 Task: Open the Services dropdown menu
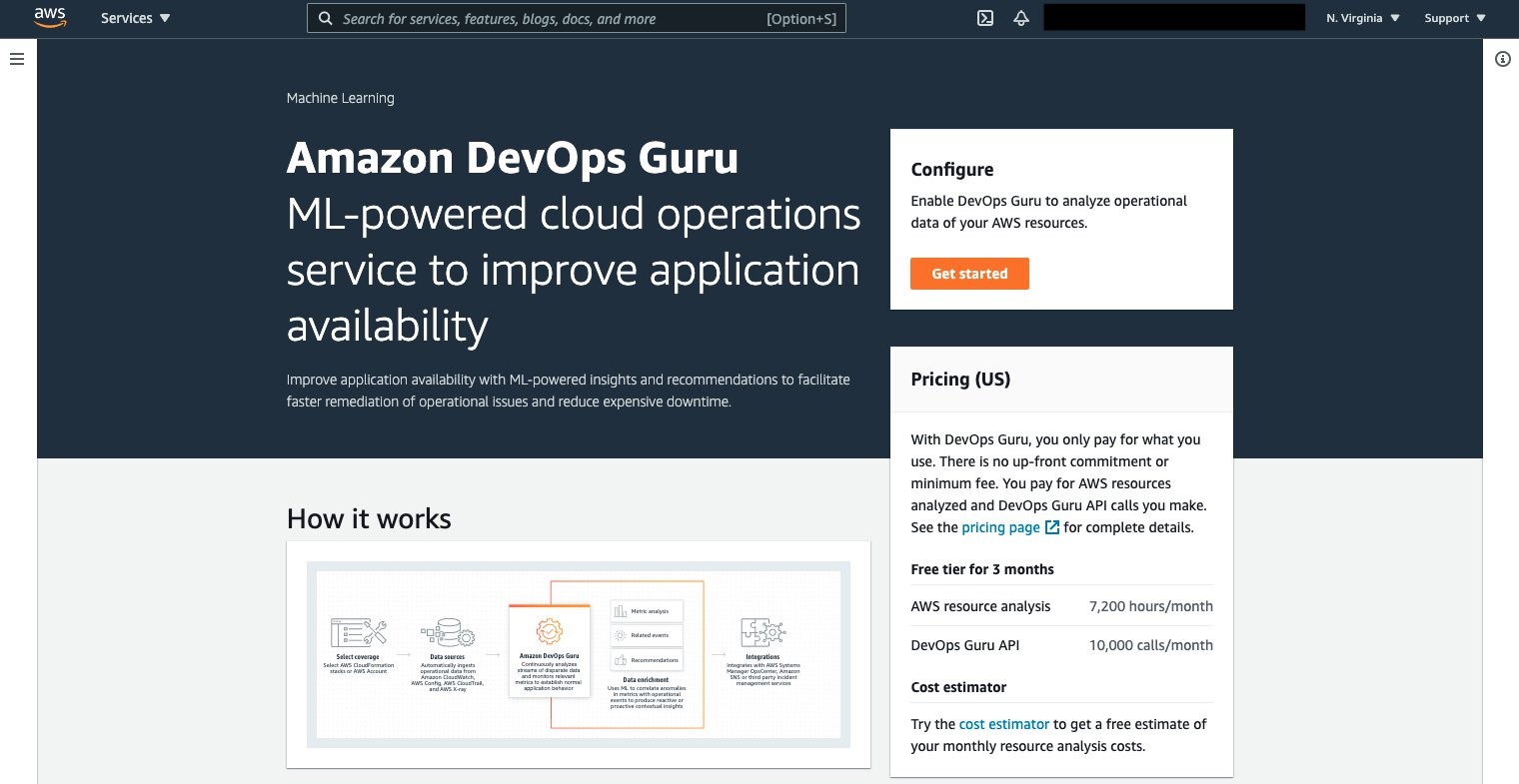pyautogui.click(x=135, y=18)
